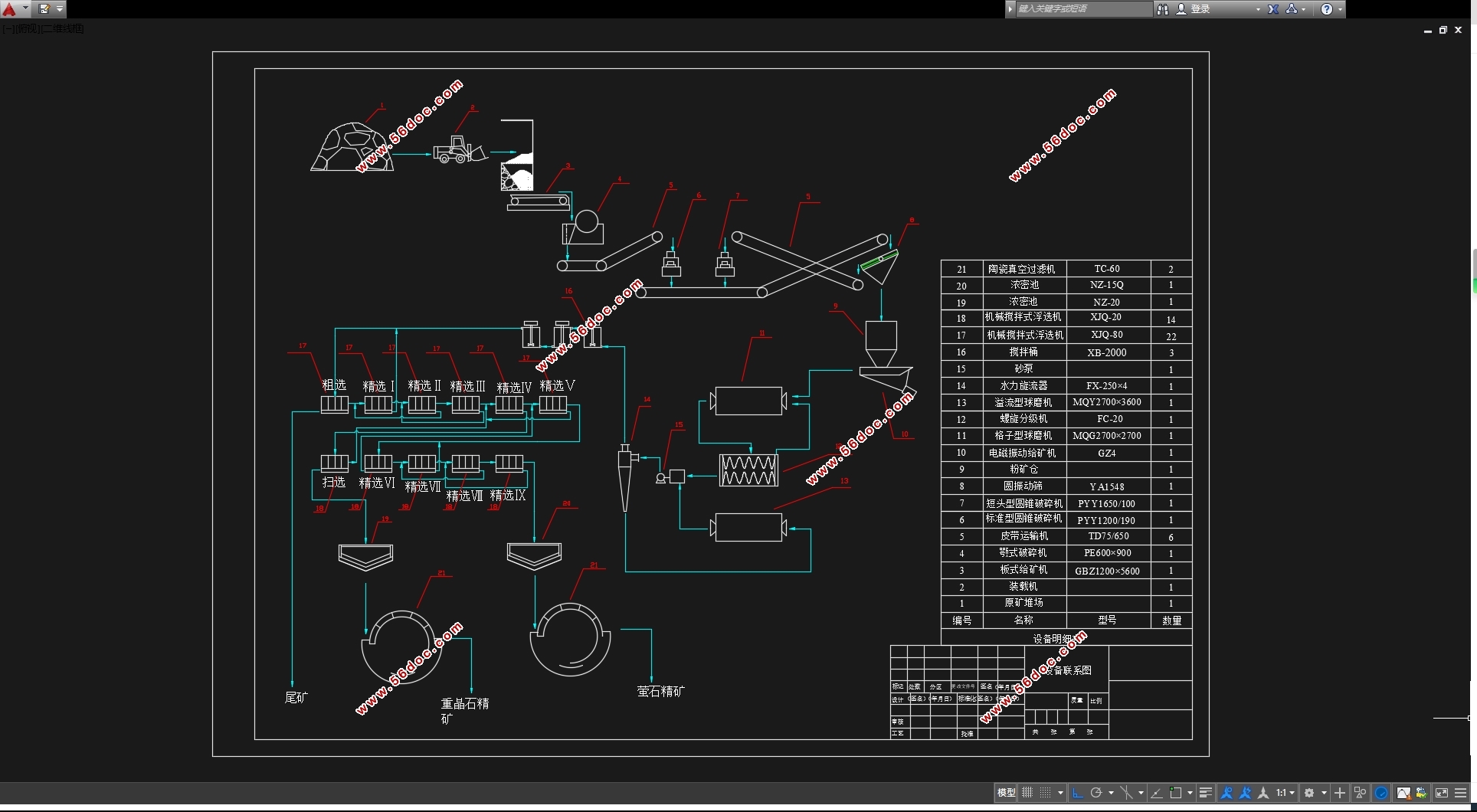Select the raw ore pile symbol
Screen dimensions: 1477x812
(x=352, y=147)
